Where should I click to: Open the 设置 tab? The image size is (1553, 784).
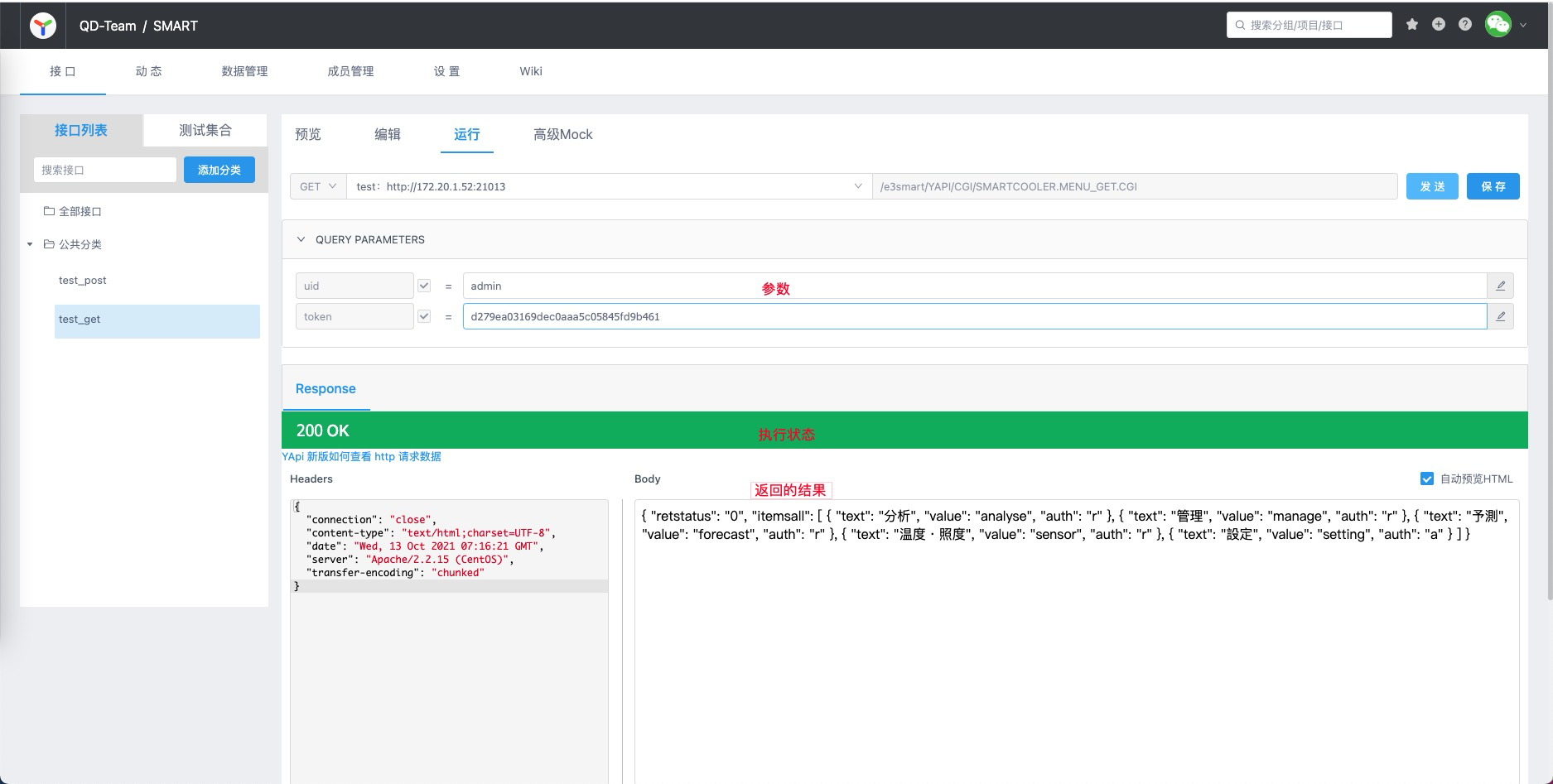446,71
